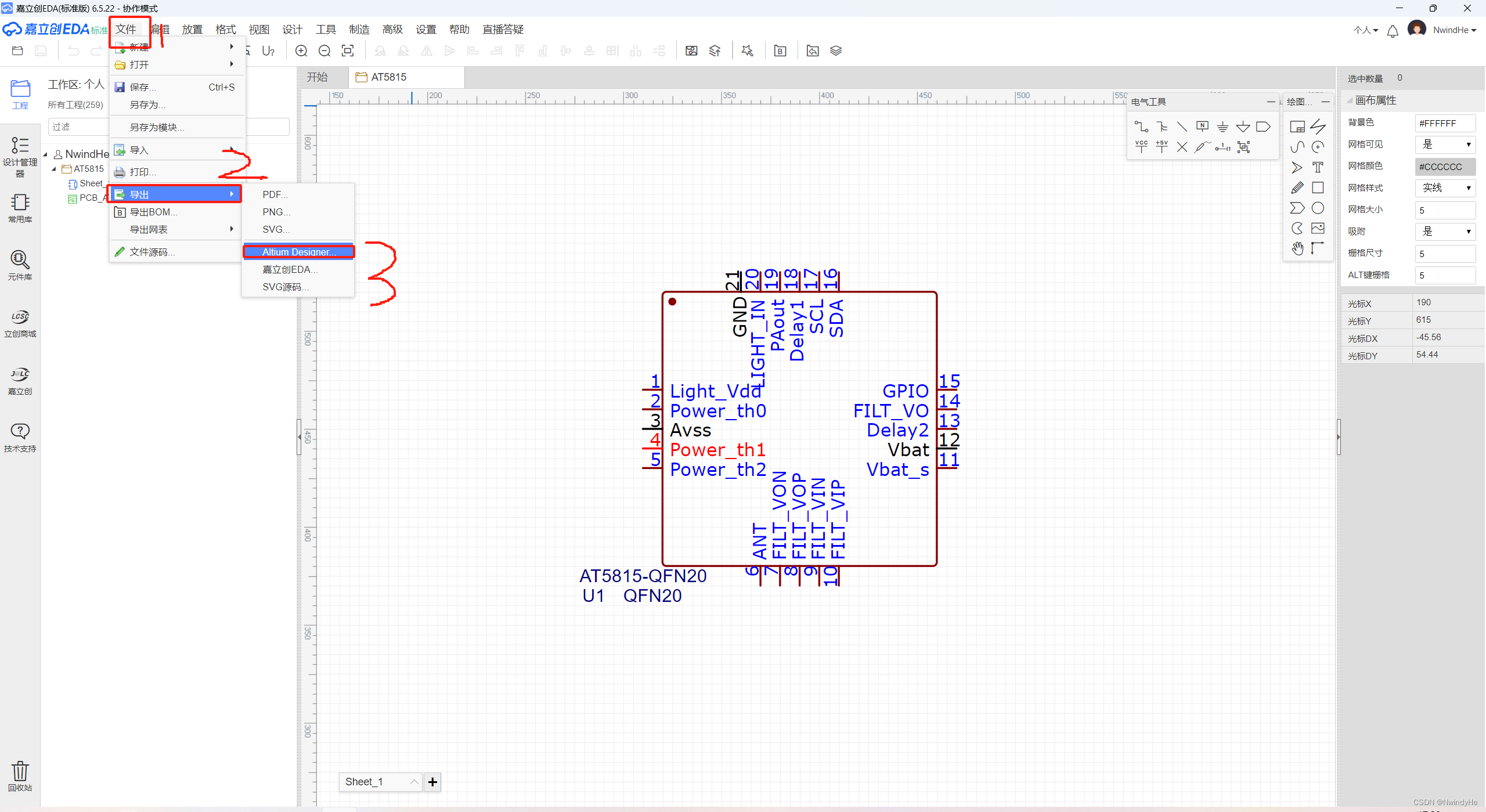Choose Altium Designer export option
1486x812 pixels.
298,252
